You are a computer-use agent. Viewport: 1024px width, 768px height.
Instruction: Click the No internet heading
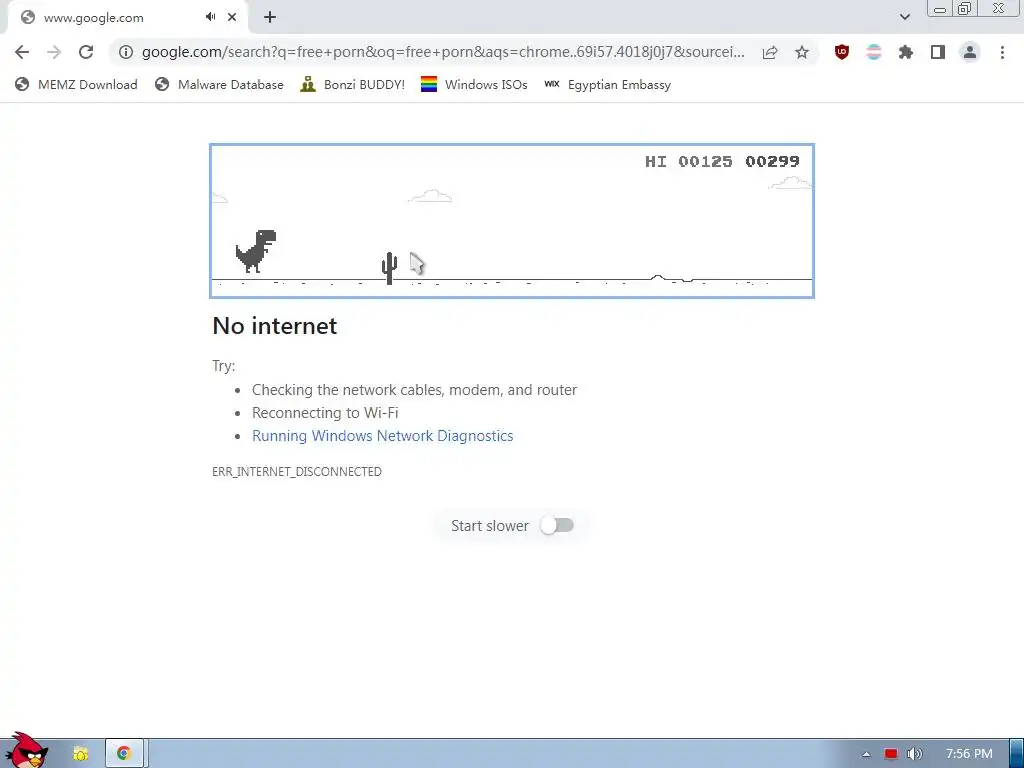[274, 325]
